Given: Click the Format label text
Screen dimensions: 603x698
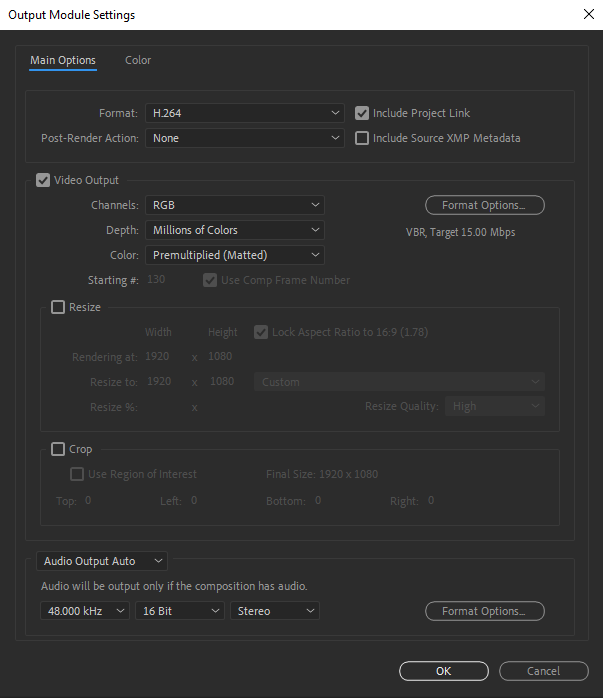Looking at the screenshot, I should click(x=118, y=113).
